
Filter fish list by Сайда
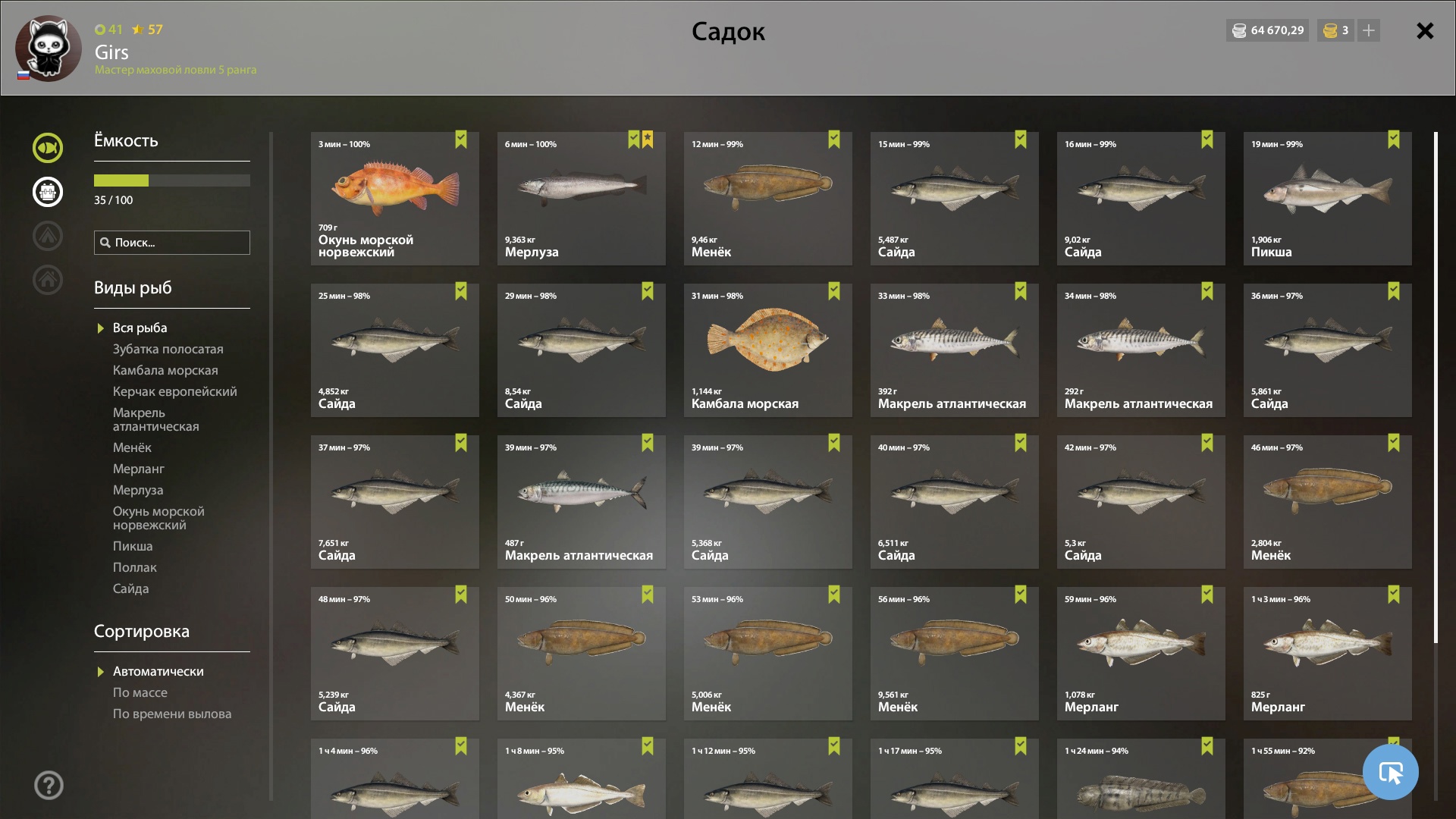click(x=131, y=588)
